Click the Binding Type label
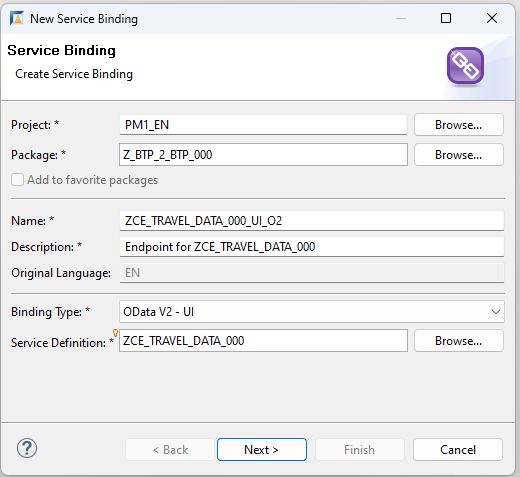This screenshot has height=477, width=520. [50, 312]
